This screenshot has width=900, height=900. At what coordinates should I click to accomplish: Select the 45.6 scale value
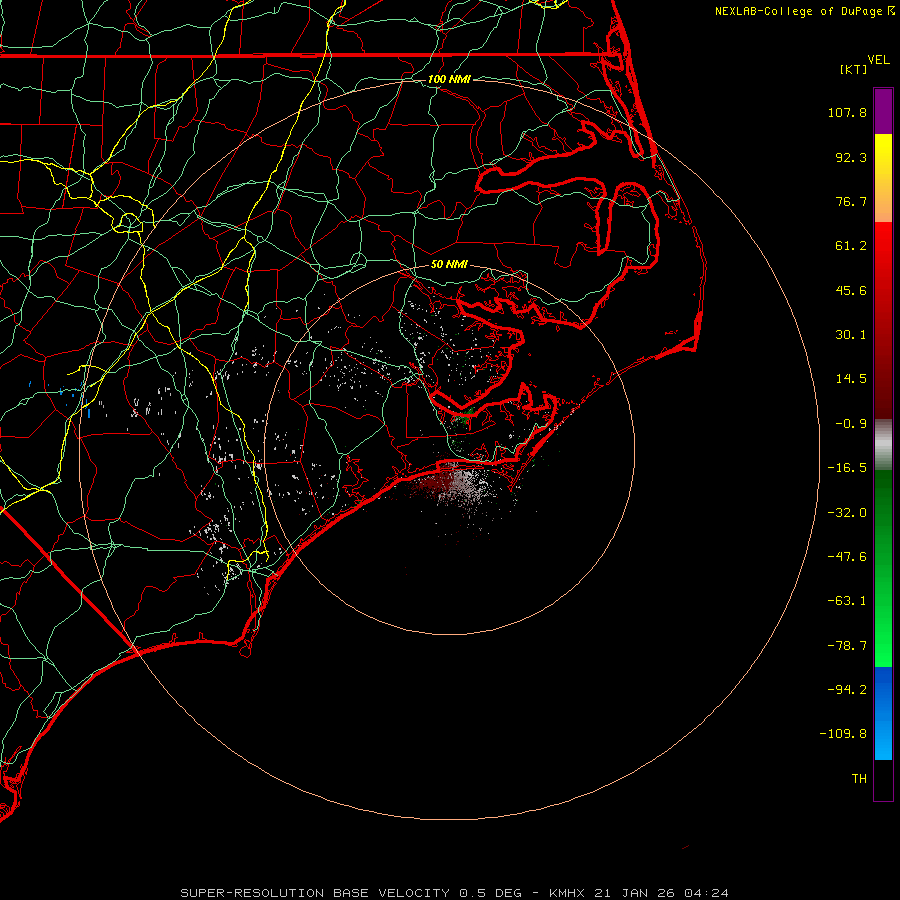pos(851,290)
